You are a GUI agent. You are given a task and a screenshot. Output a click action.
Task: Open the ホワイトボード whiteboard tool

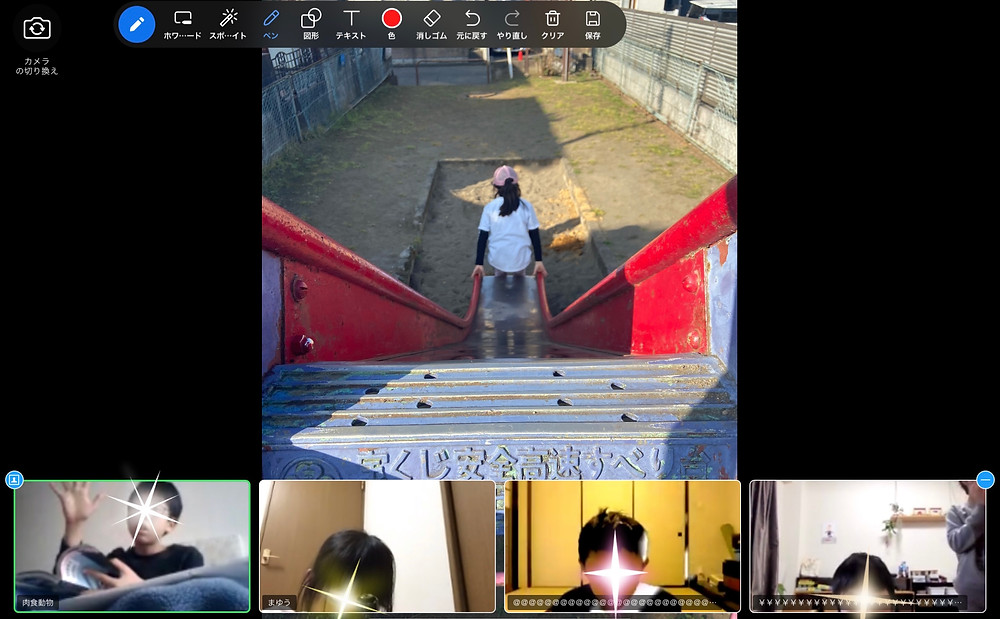[x=182, y=25]
